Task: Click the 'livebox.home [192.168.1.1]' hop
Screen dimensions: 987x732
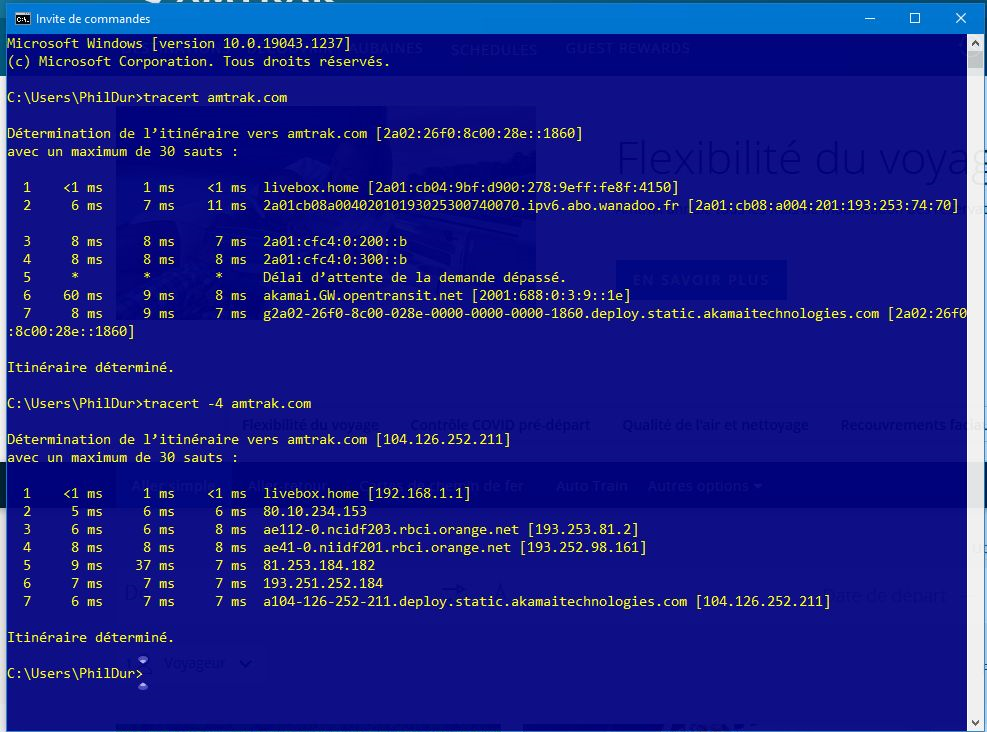Action: (x=367, y=493)
